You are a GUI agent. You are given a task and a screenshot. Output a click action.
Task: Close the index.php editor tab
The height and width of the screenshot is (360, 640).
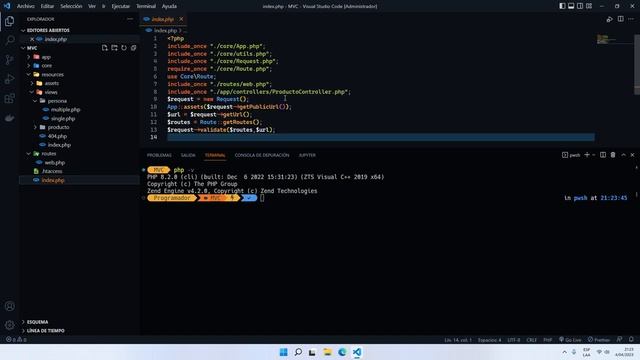[181, 19]
